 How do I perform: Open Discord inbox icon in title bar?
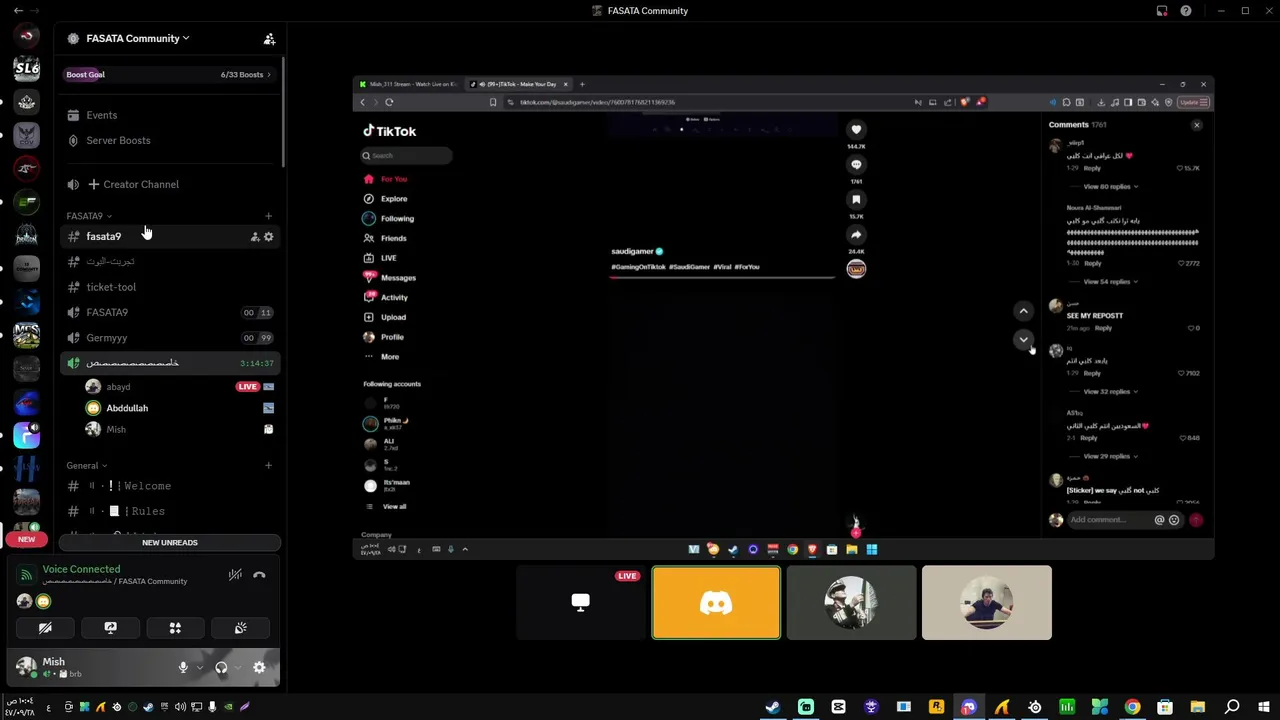[x=1162, y=11]
